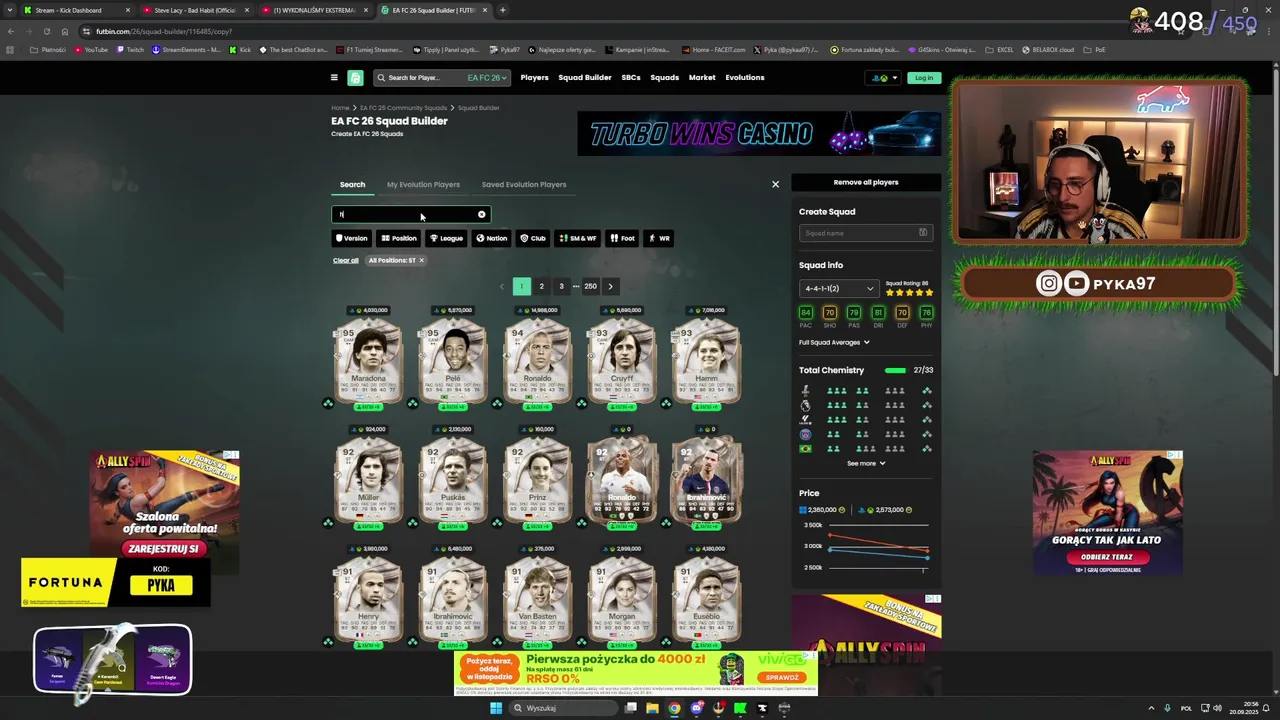Open the SM & WF filter
This screenshot has width=1280, height=720.
pyautogui.click(x=577, y=238)
